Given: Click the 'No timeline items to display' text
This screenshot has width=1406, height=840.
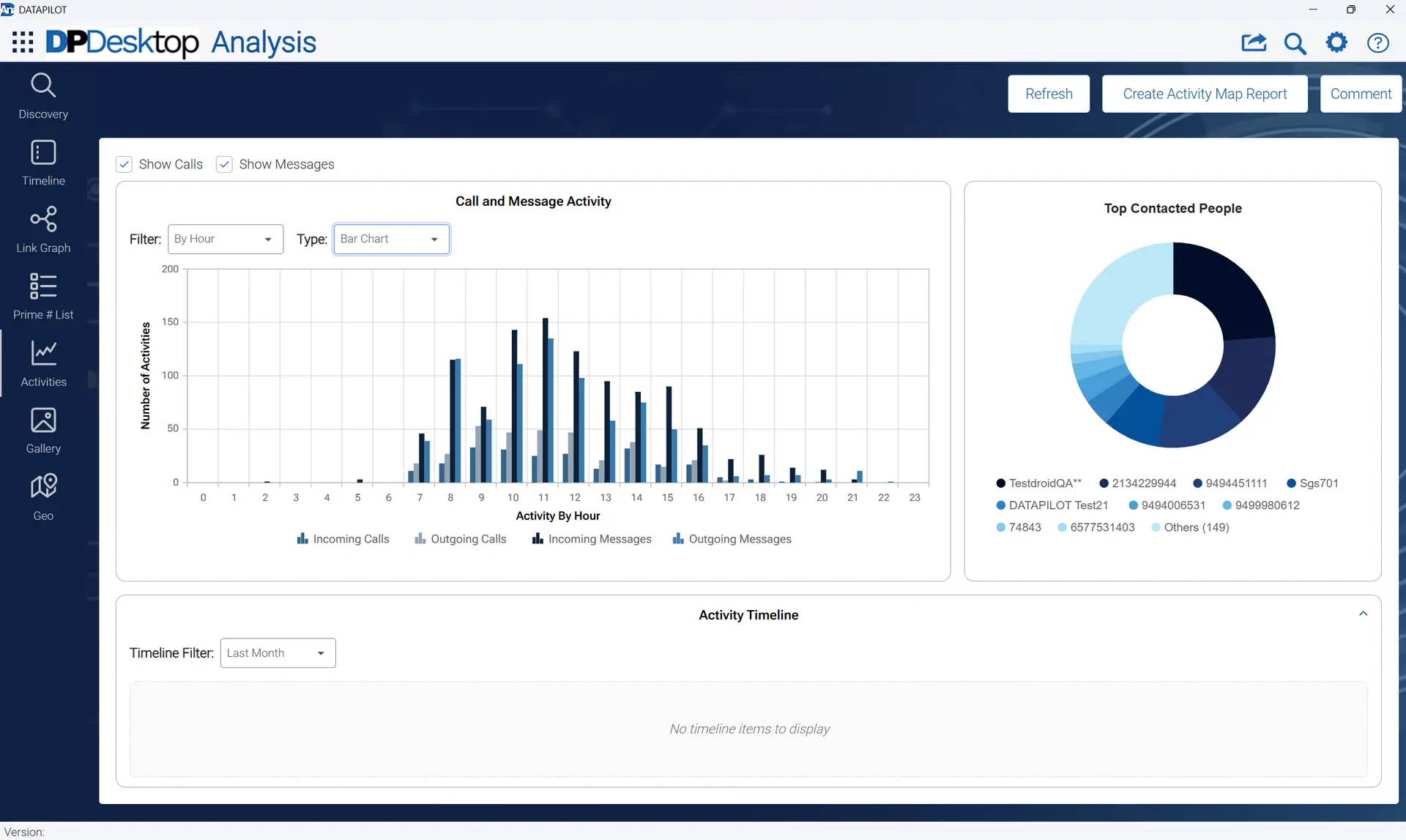Looking at the screenshot, I should (x=749, y=729).
